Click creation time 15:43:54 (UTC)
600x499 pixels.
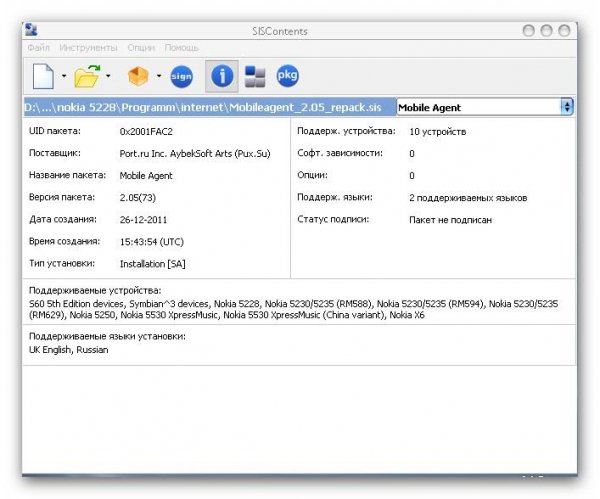point(152,242)
